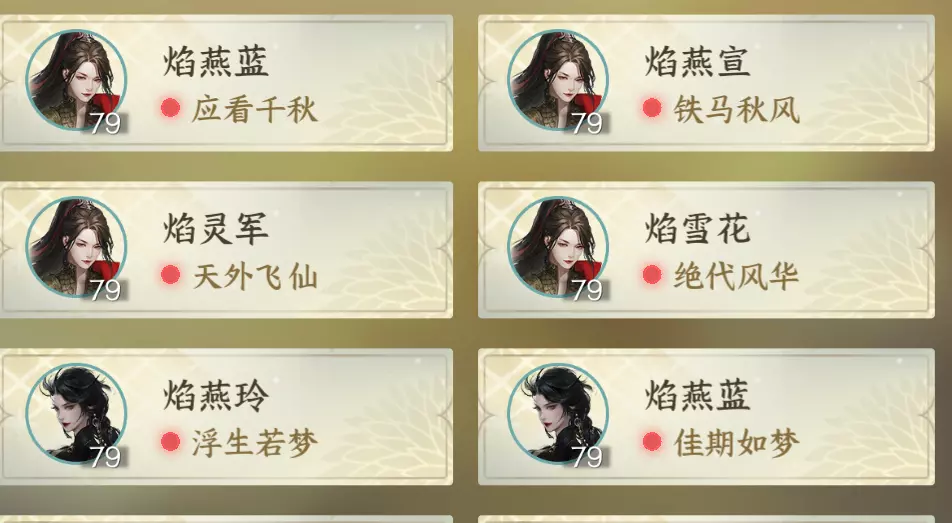Click red status dot before 应看千秋
Viewport: 952px width, 523px height.
pyautogui.click(x=171, y=109)
